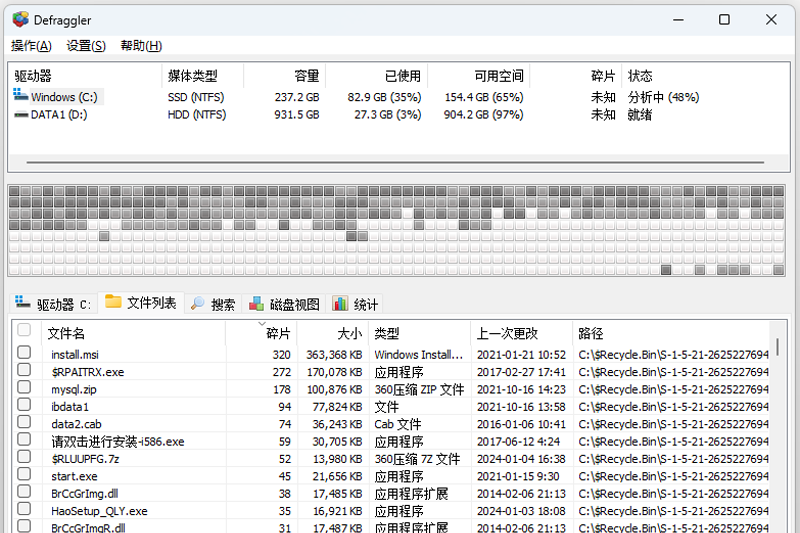Click the 272 fragments cell for $RPAITRX.exe

pyautogui.click(x=282, y=372)
